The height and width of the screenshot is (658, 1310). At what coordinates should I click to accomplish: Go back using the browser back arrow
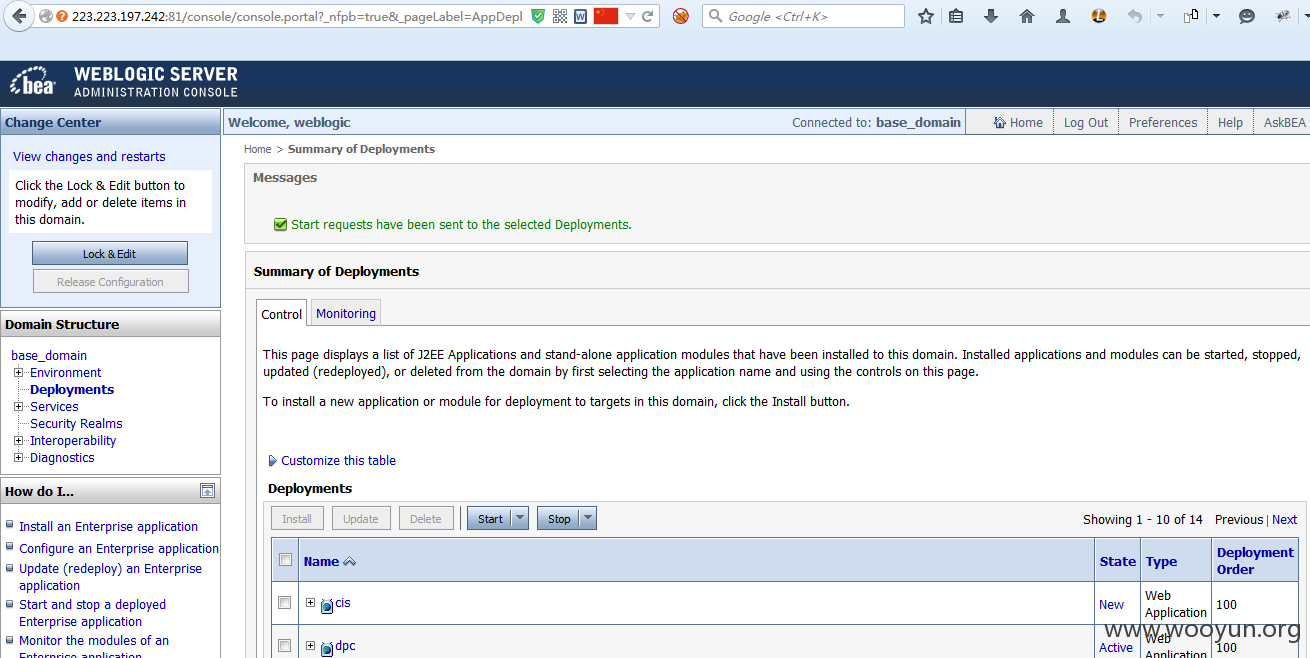(19, 16)
